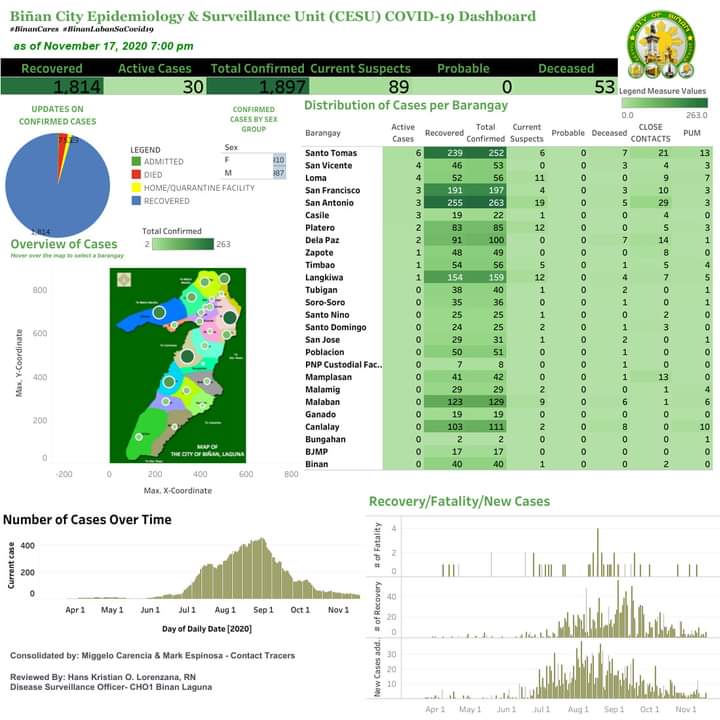Screen dimensions: 720x720
Task: Select the yellow HOME/QUARANTINE FACILITY legend swatch
Action: coord(136,187)
